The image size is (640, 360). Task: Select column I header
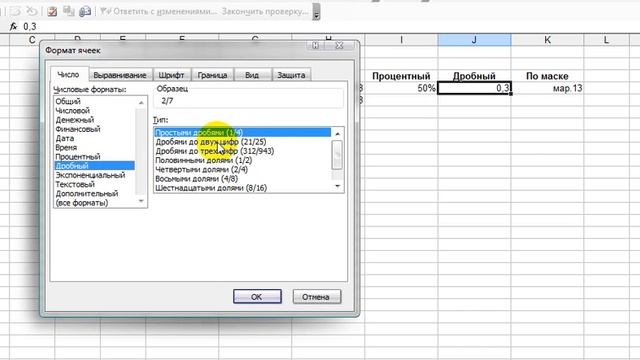(401, 40)
